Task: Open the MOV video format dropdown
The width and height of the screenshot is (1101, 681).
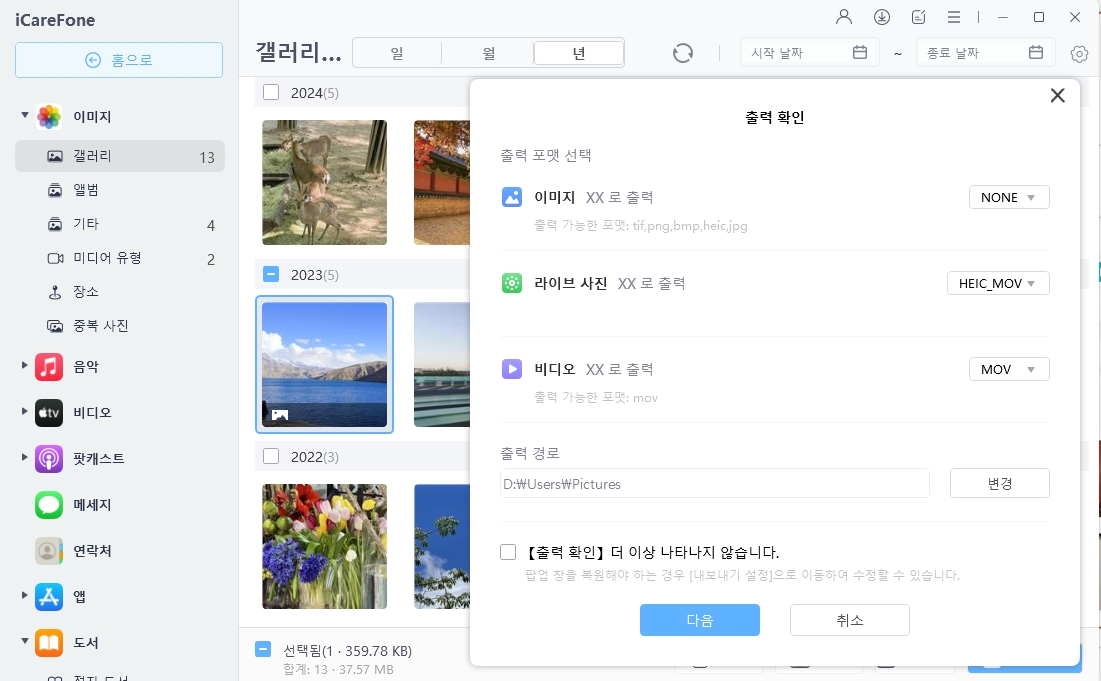Action: [x=1009, y=369]
